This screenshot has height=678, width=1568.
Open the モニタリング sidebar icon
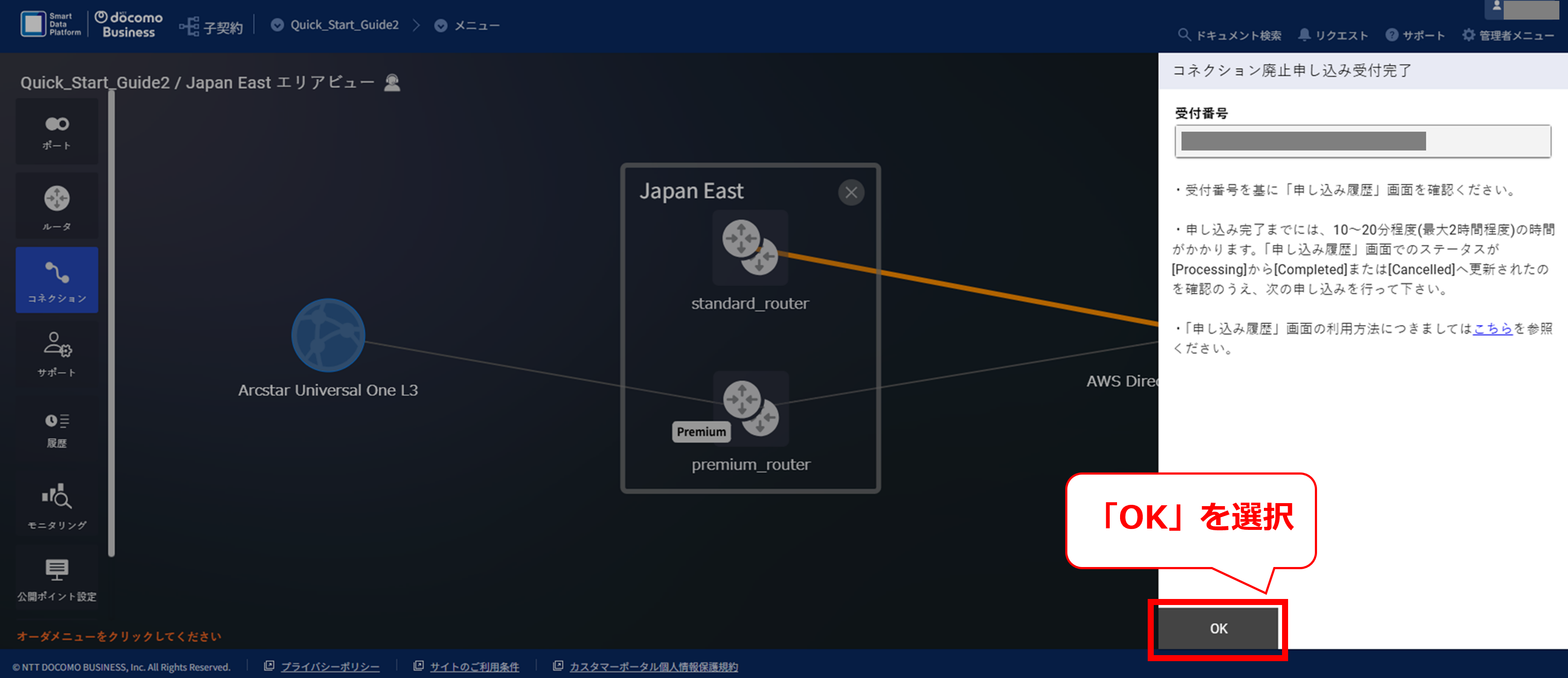57,505
